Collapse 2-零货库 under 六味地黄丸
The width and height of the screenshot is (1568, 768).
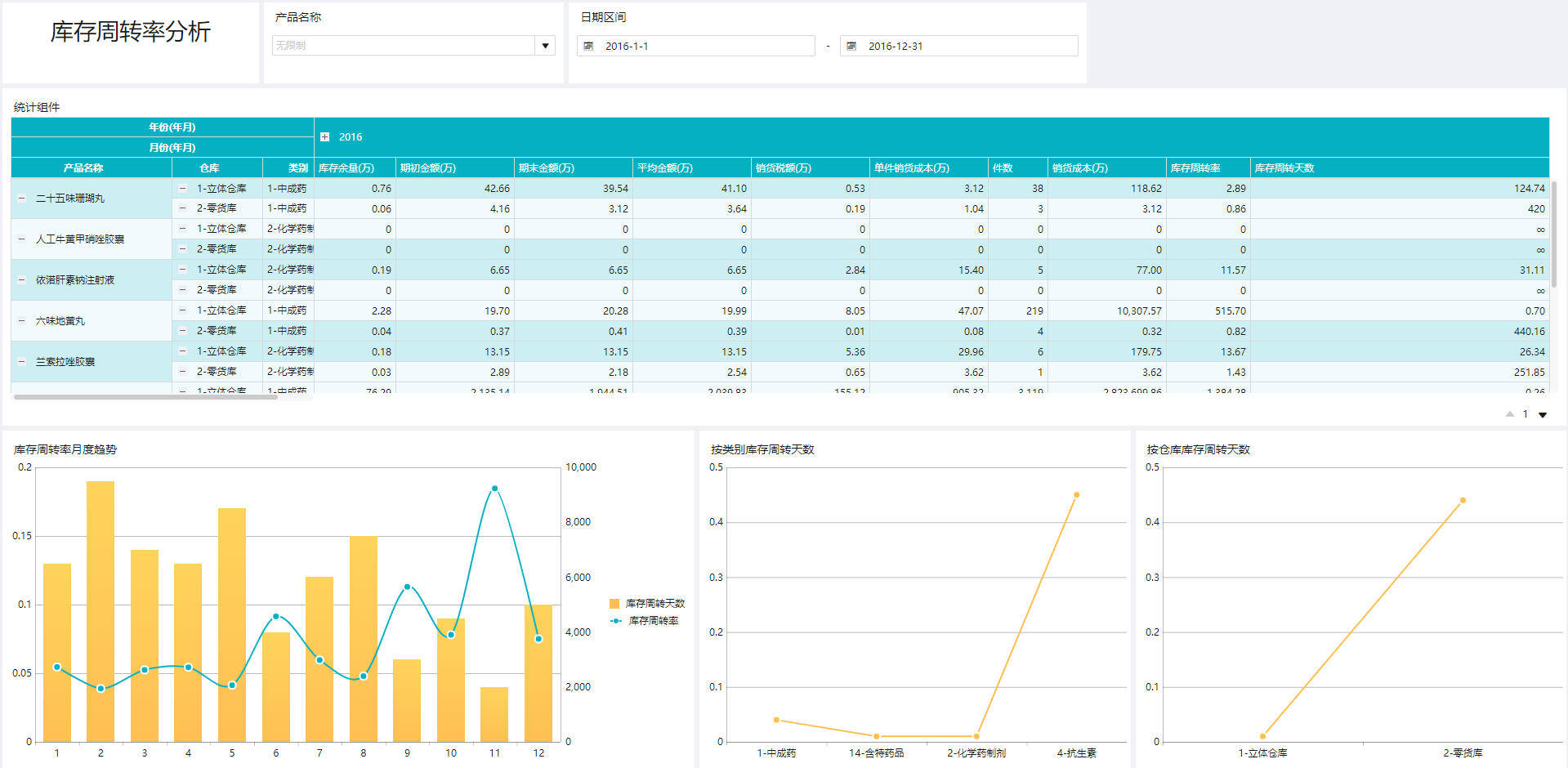(x=183, y=331)
